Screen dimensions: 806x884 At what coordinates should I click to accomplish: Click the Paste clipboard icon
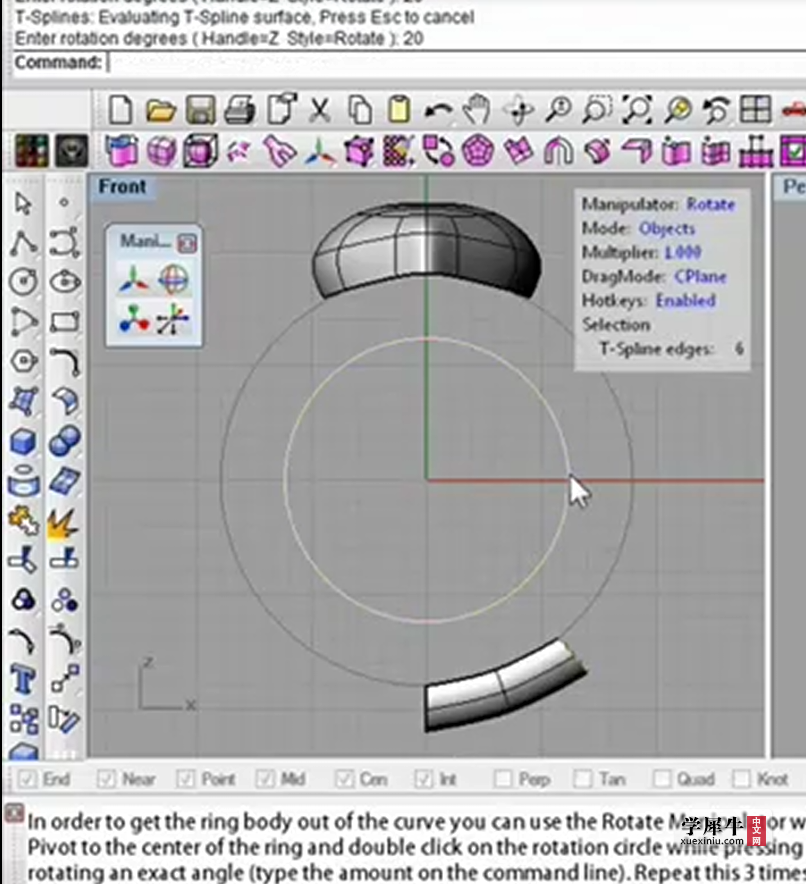click(x=399, y=109)
